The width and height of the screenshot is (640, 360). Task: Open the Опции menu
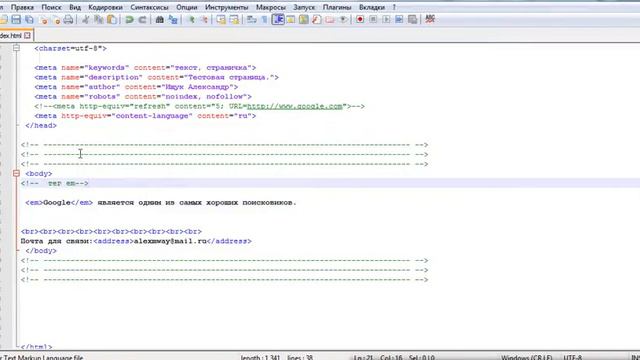coord(187,7)
